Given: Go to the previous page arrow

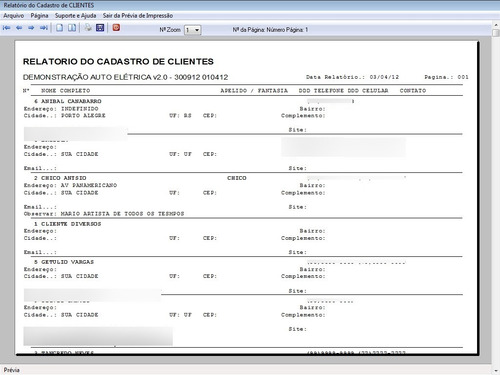Looking at the screenshot, I should [19, 28].
